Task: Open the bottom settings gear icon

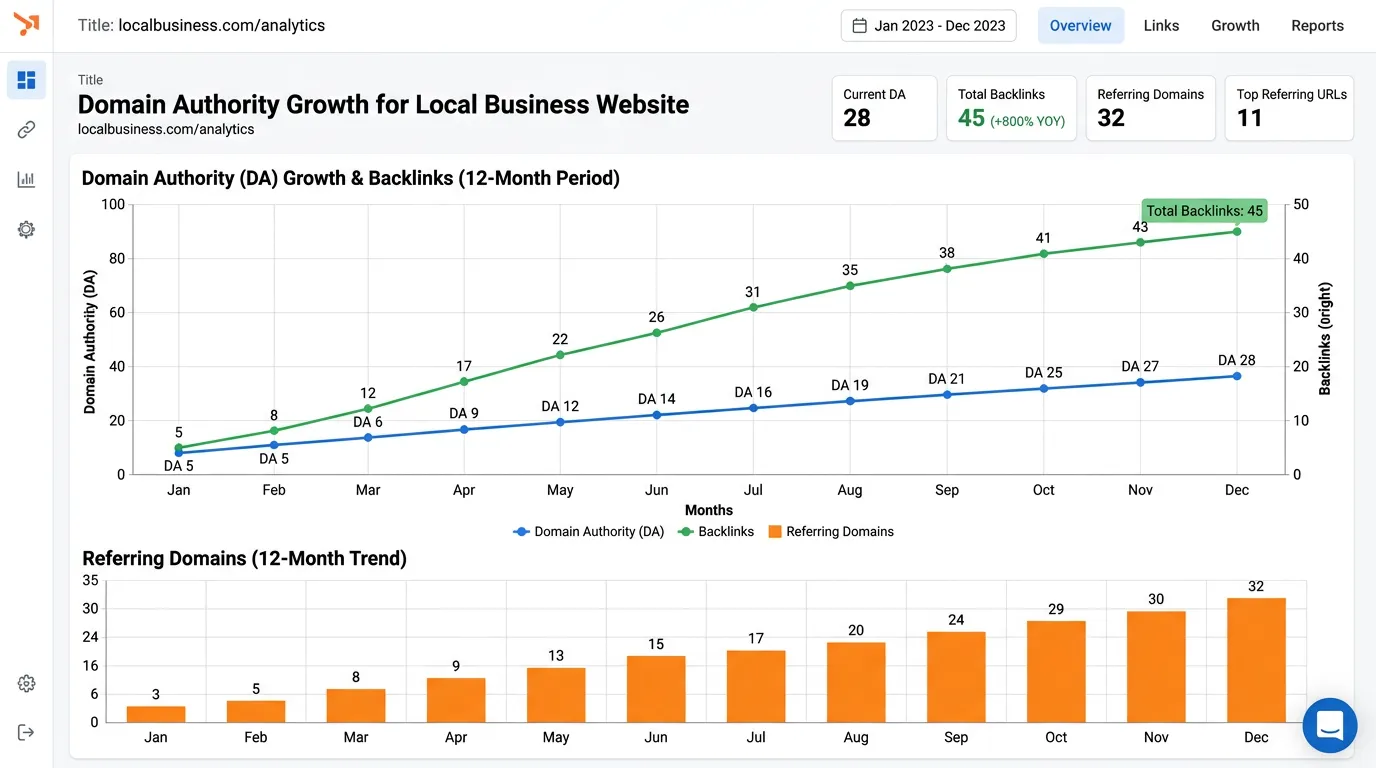Action: point(27,684)
